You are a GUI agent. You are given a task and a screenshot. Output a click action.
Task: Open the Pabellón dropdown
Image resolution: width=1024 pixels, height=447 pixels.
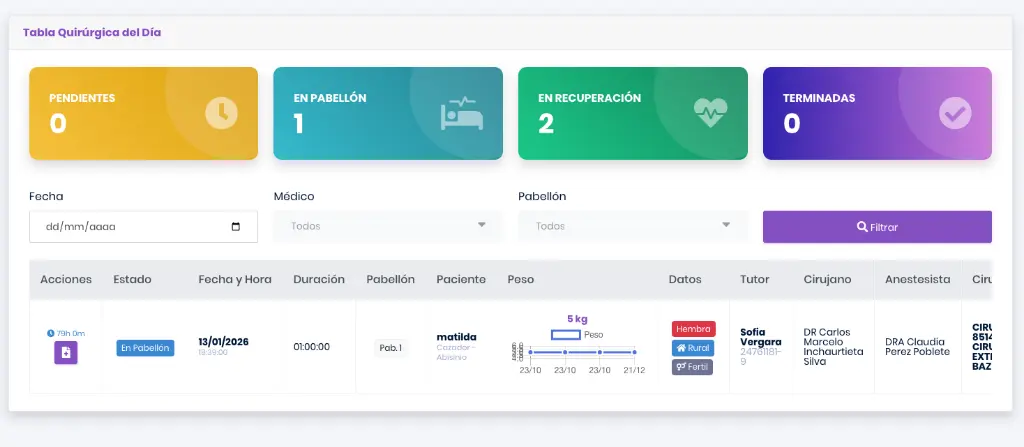coord(633,226)
